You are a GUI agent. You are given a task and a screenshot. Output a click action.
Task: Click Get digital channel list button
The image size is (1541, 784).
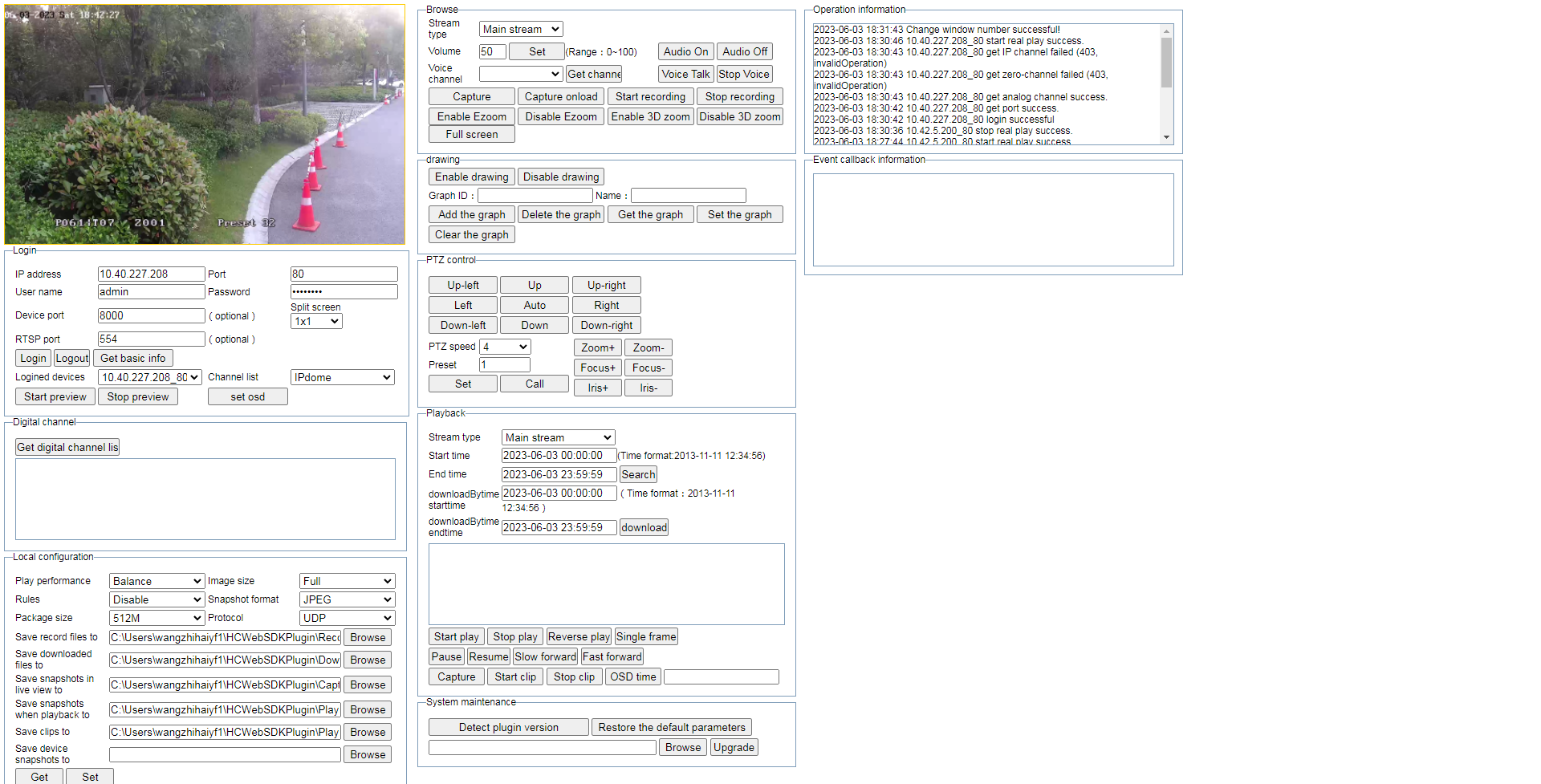pyautogui.click(x=67, y=447)
